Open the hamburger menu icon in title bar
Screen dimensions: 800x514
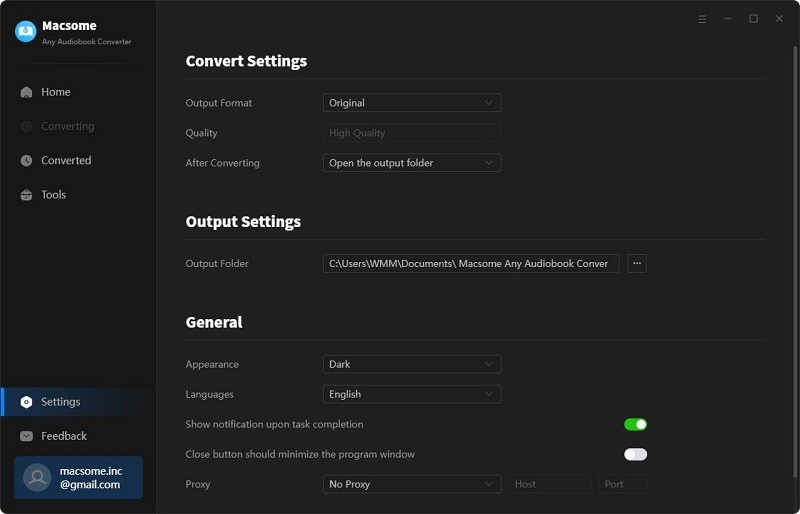pos(702,19)
